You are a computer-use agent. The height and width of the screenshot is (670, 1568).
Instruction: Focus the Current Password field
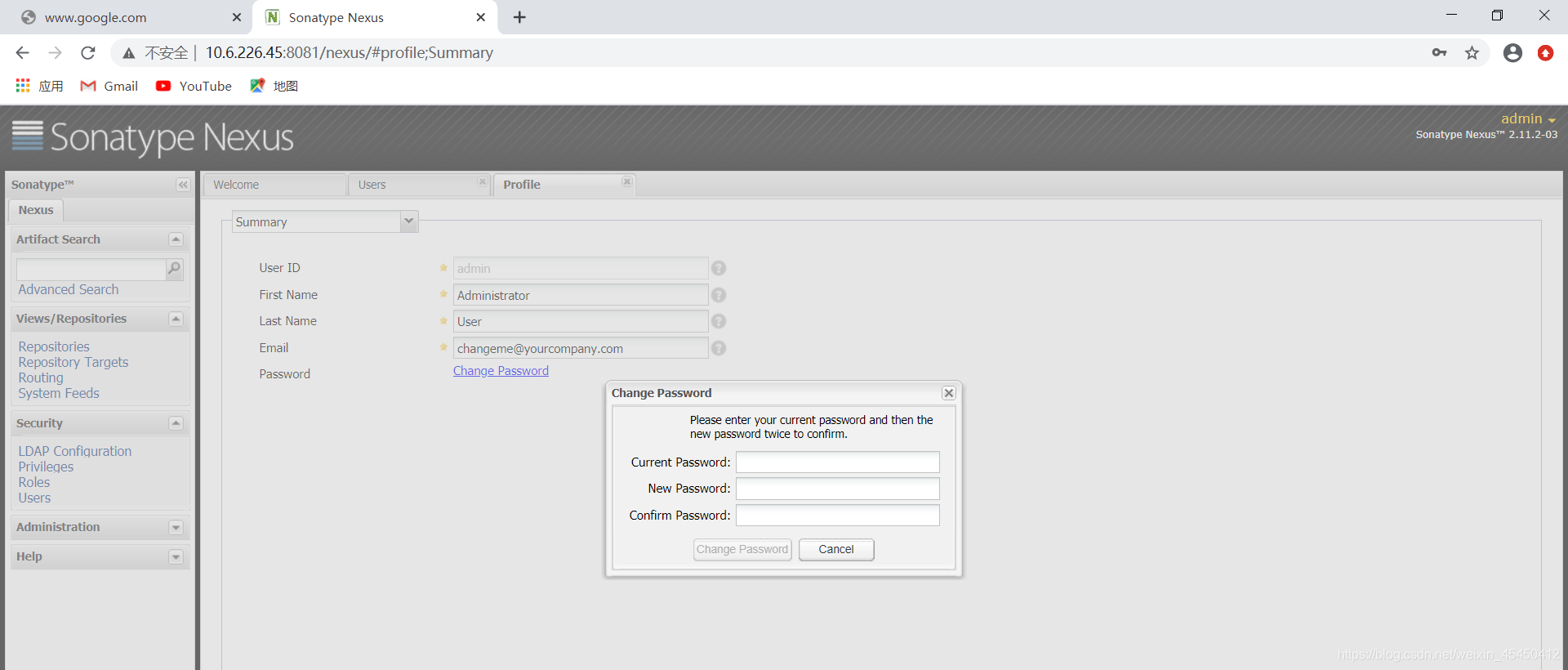click(x=838, y=462)
